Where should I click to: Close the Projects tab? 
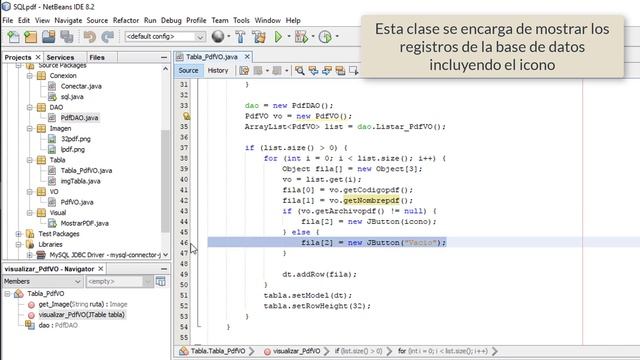point(38,57)
